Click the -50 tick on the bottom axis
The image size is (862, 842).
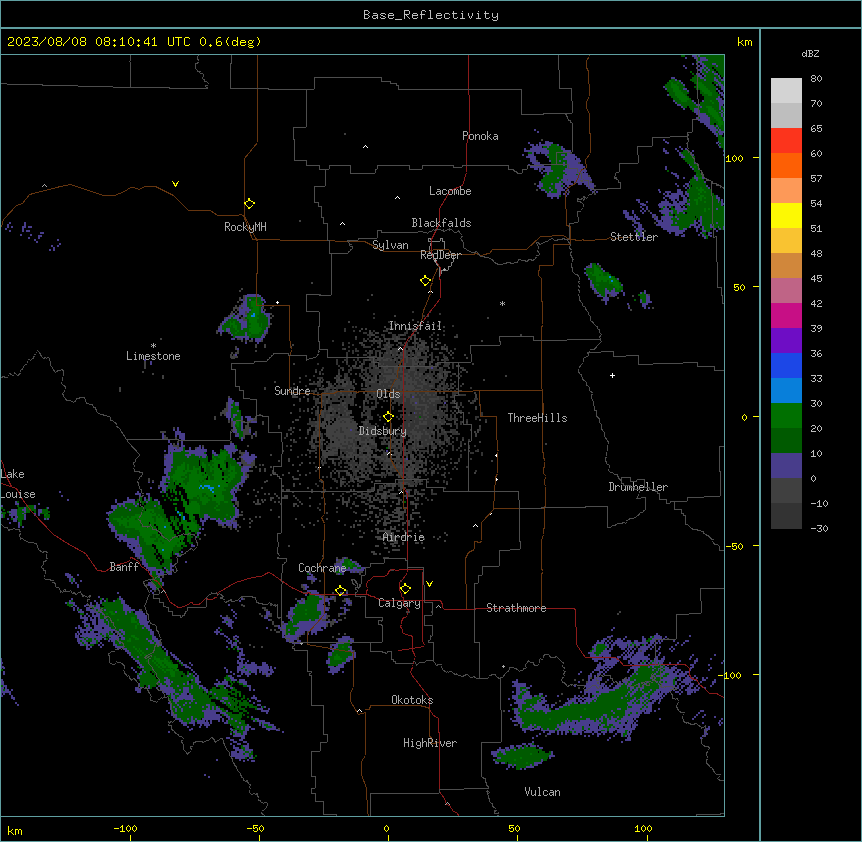click(255, 828)
